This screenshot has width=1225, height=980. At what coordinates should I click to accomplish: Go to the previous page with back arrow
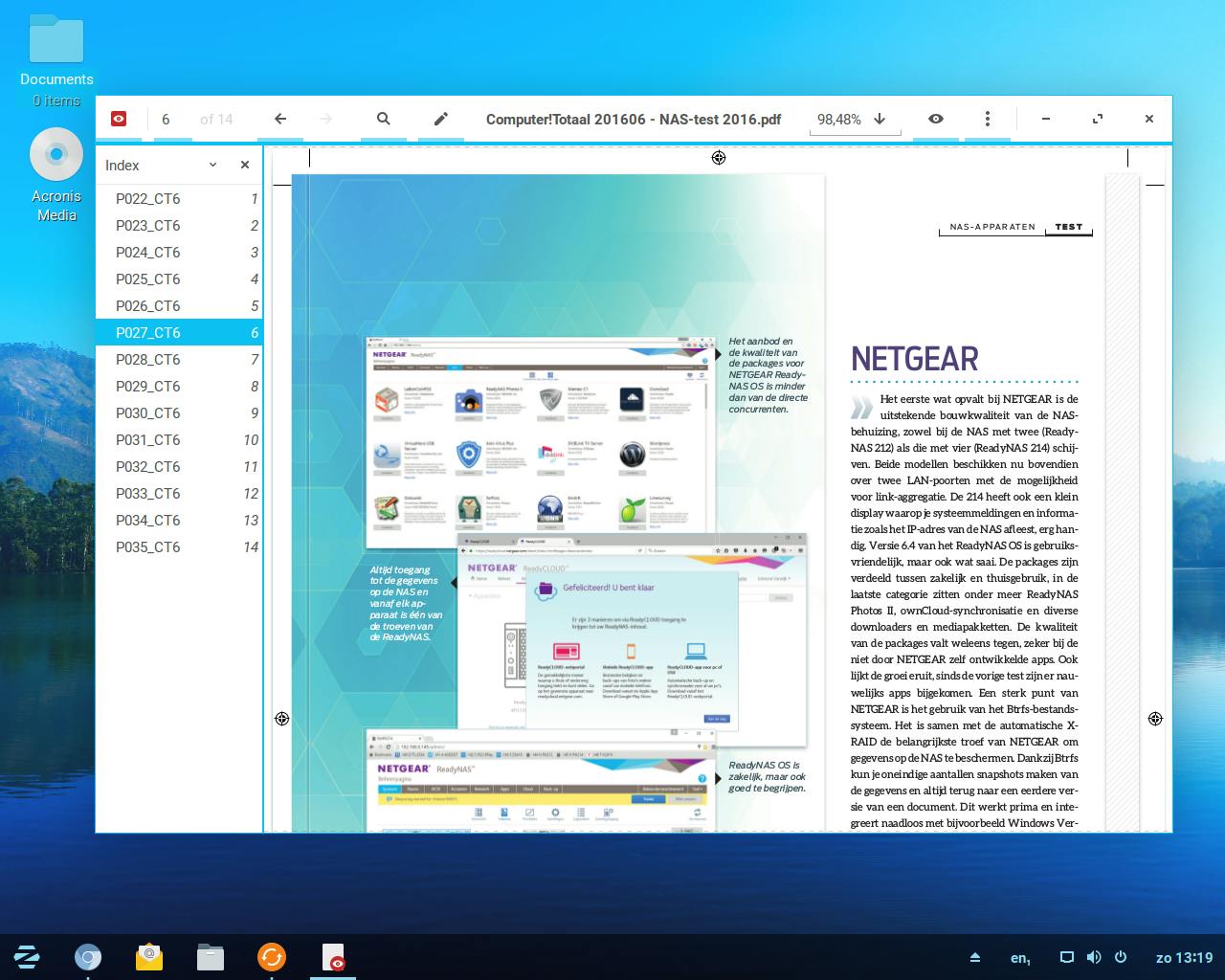point(280,119)
